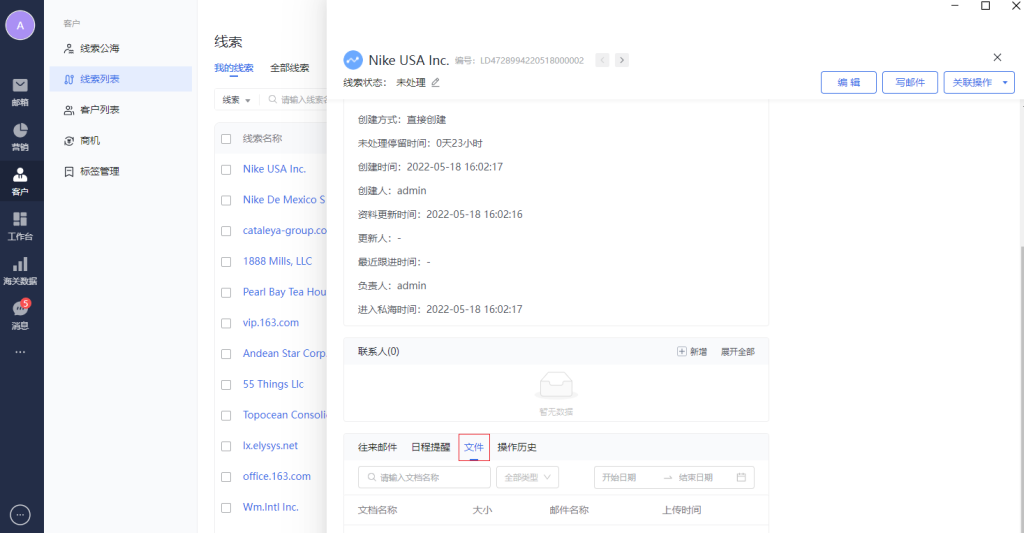This screenshot has height=533, width=1024.
Task: Check the box for 1888 Mills, LLC row
Action: click(x=226, y=262)
